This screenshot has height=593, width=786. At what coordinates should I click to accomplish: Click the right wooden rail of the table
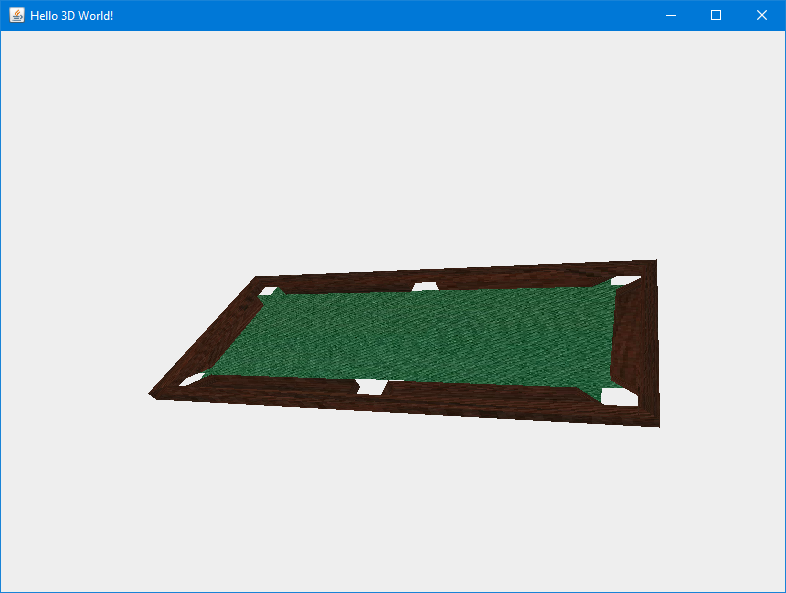click(x=636, y=341)
